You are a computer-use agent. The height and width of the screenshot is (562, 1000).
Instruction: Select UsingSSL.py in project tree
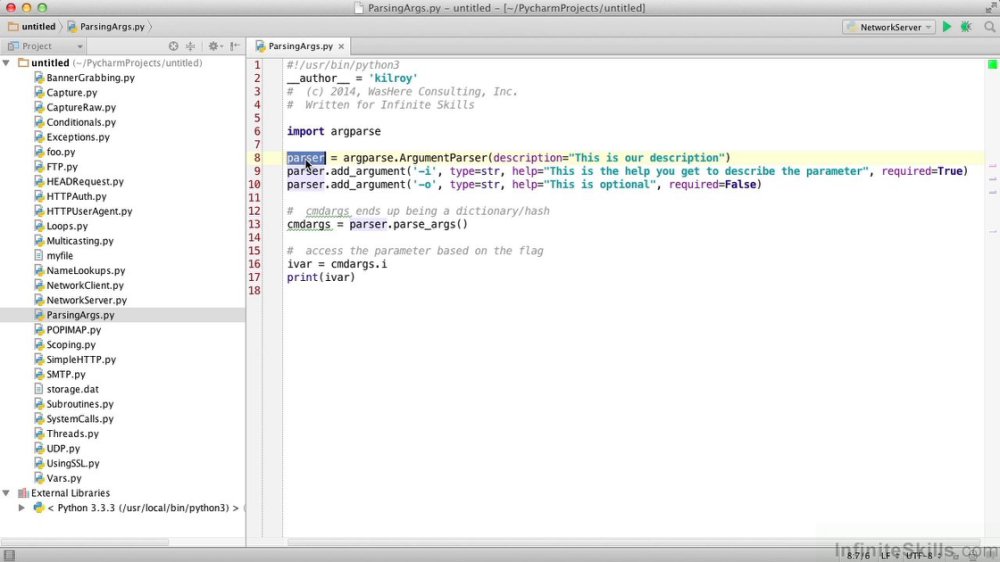[73, 463]
